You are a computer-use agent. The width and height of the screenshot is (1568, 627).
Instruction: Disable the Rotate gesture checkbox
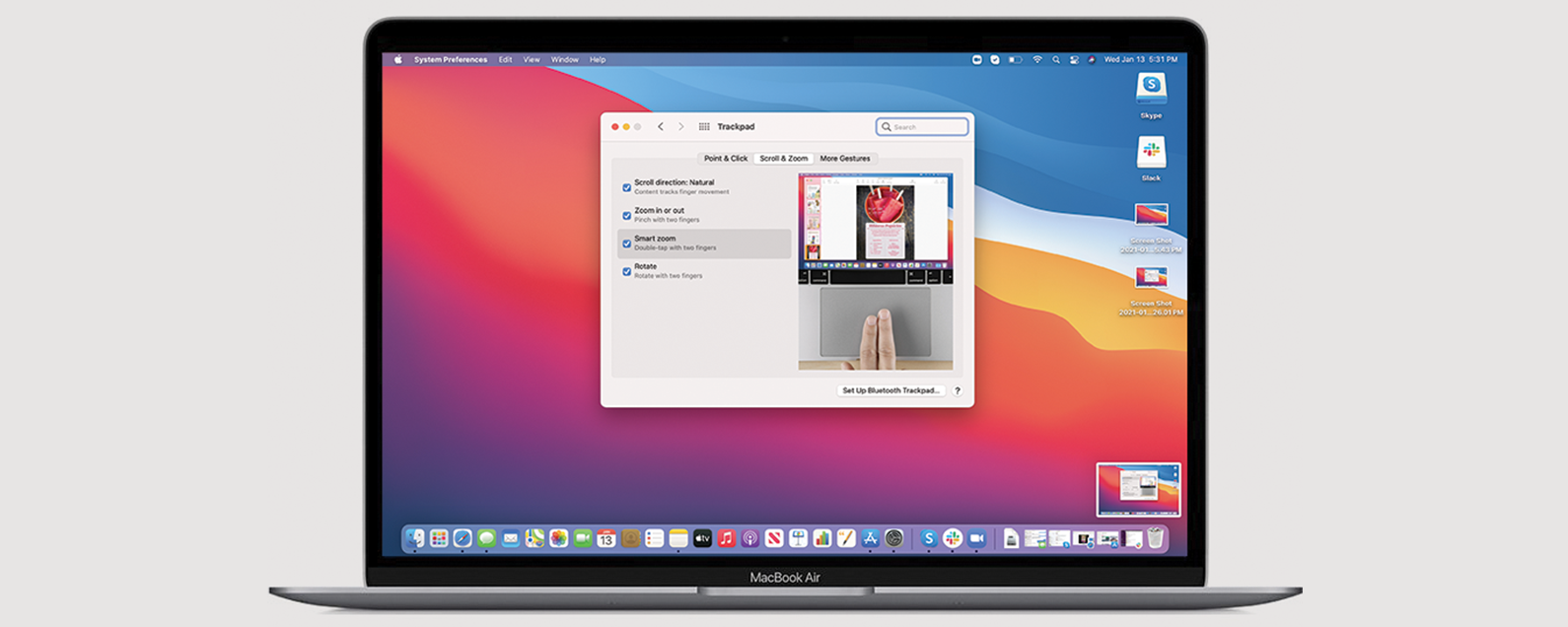(626, 271)
